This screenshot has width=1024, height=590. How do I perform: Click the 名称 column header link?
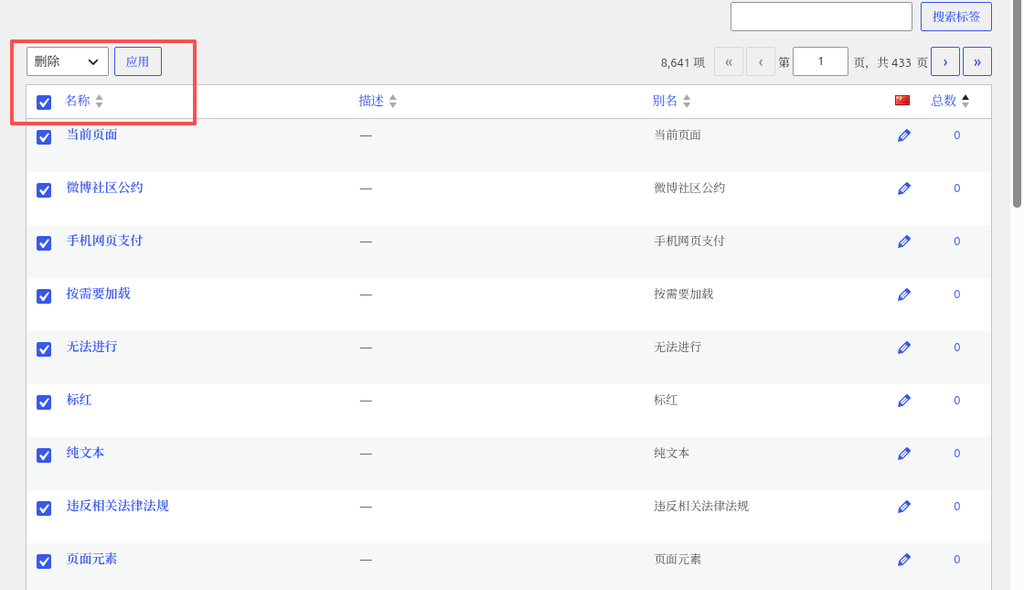[x=77, y=101]
